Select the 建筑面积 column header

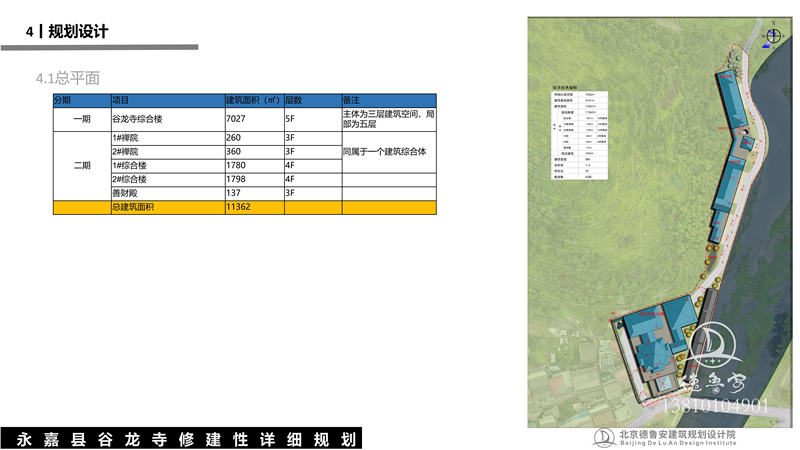(253, 101)
